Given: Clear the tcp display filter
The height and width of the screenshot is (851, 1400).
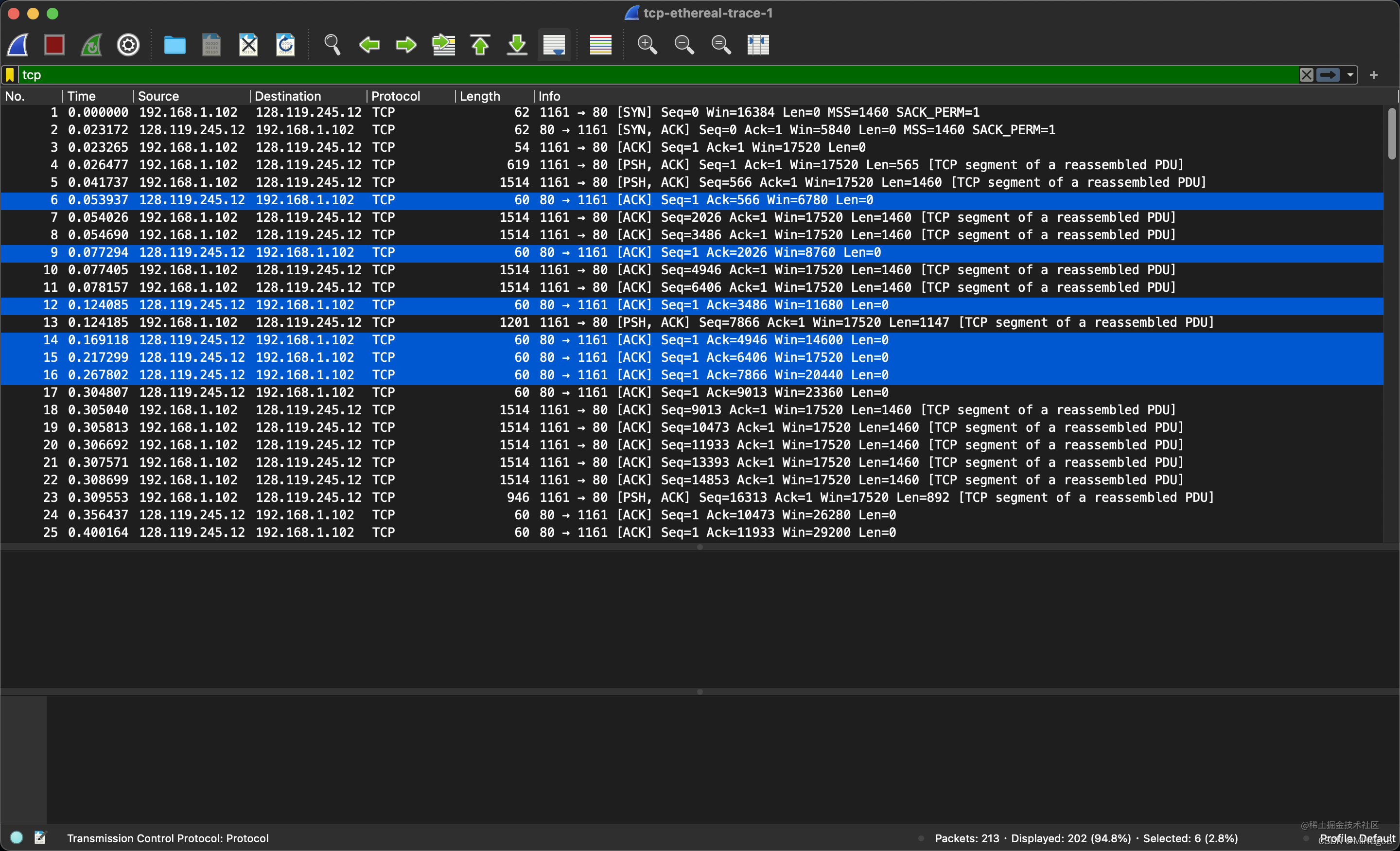Looking at the screenshot, I should click(x=1307, y=74).
